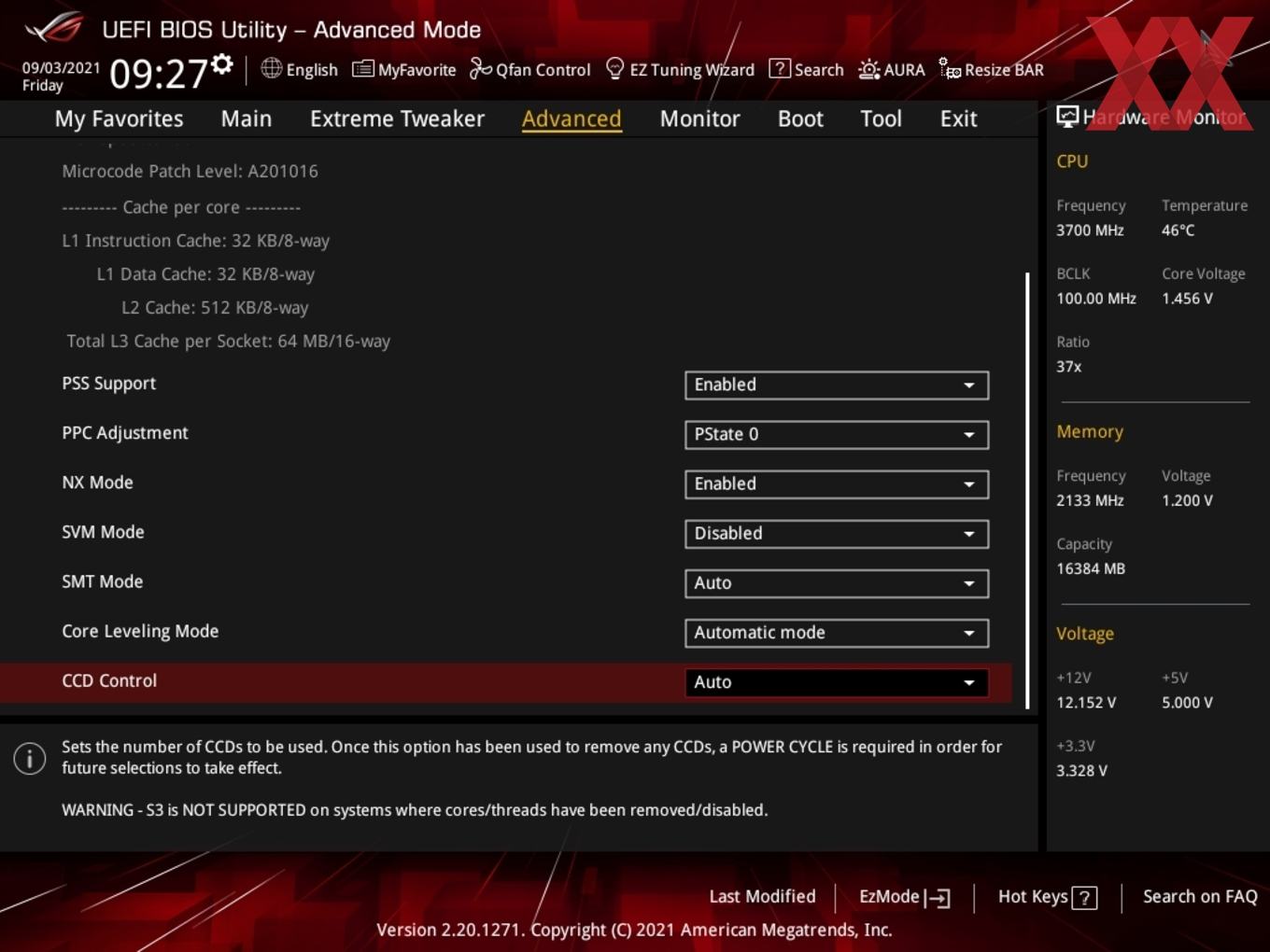
Task: Open Qfan Control fan icon
Action: click(x=480, y=68)
